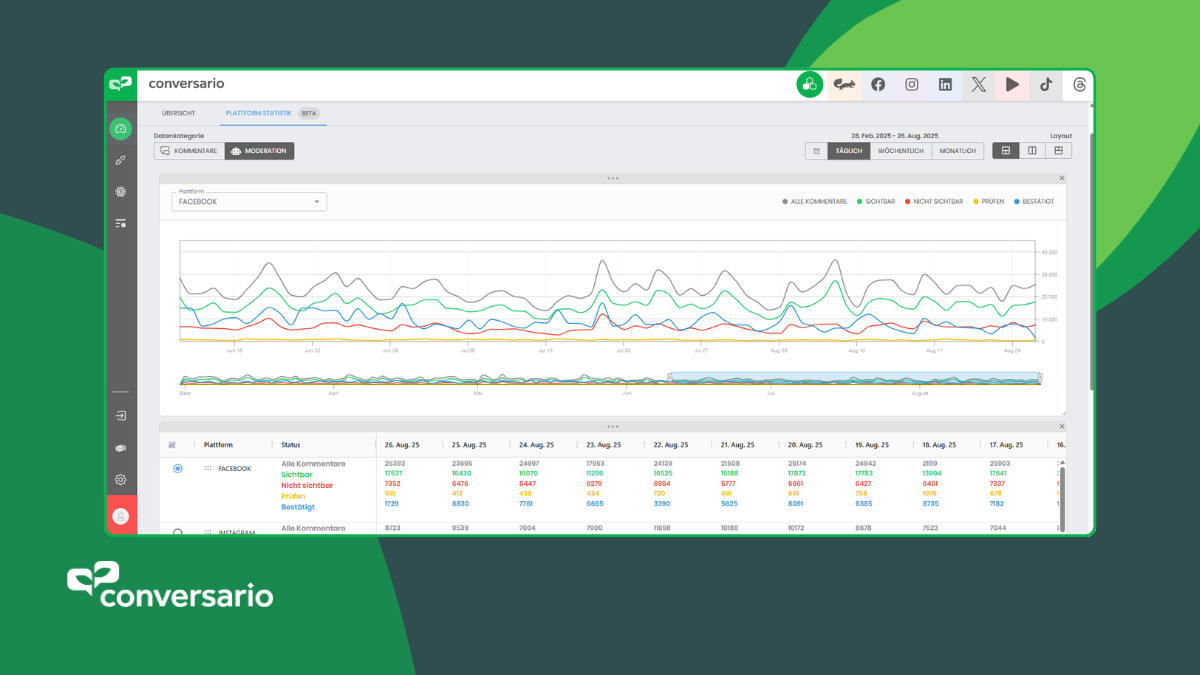Select the Threads icon in header
The width and height of the screenshot is (1200, 675).
pos(1079,85)
